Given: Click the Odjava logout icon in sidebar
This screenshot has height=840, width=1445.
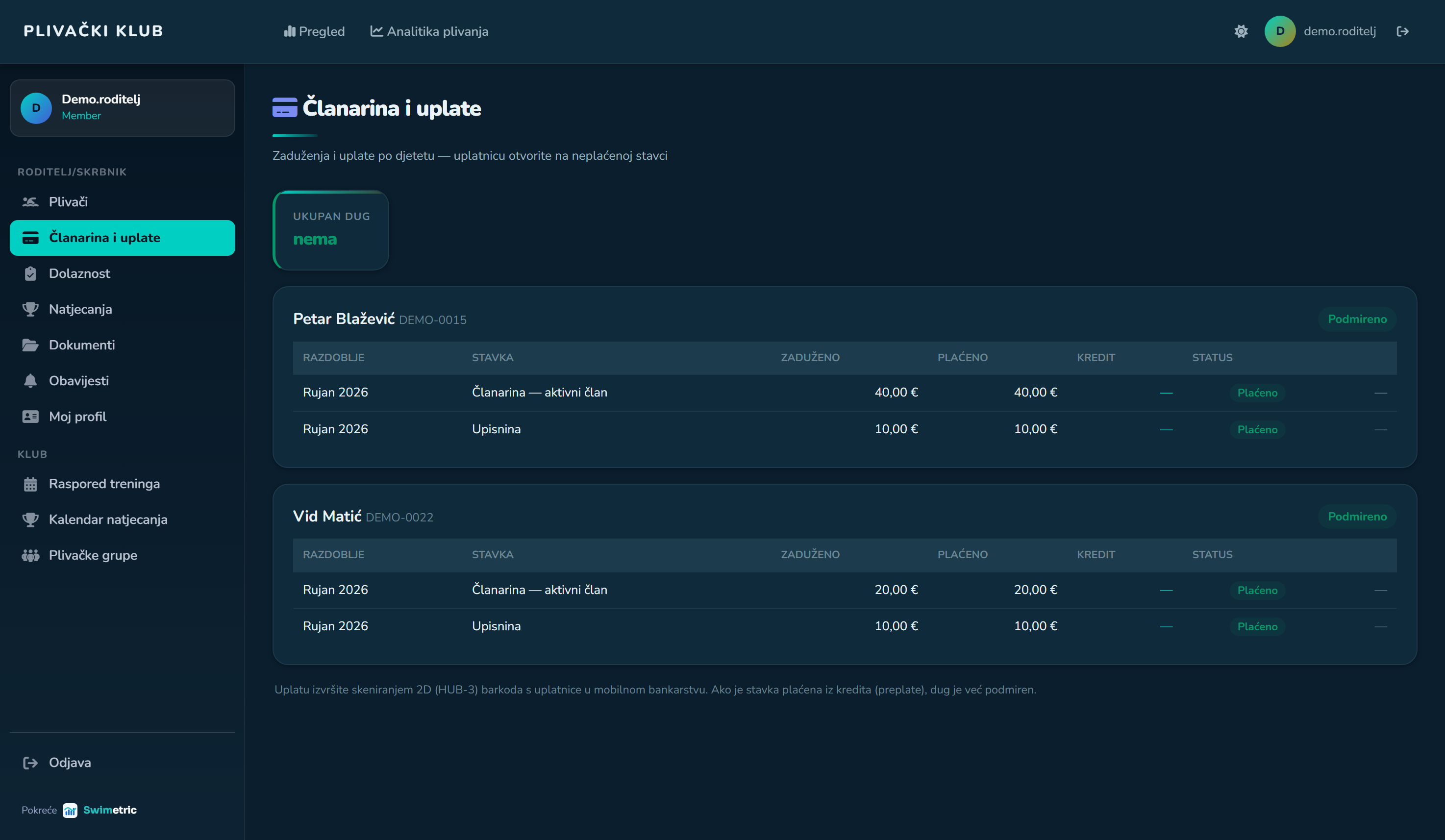Looking at the screenshot, I should [30, 763].
